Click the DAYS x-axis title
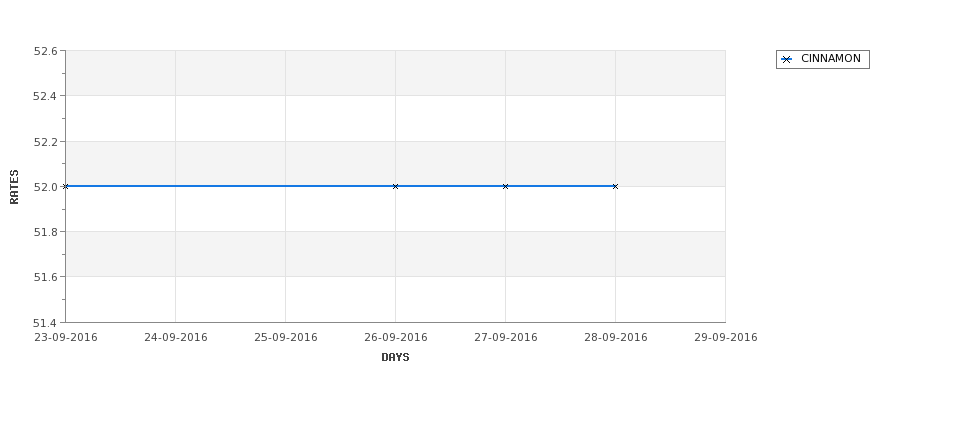 click(395, 358)
